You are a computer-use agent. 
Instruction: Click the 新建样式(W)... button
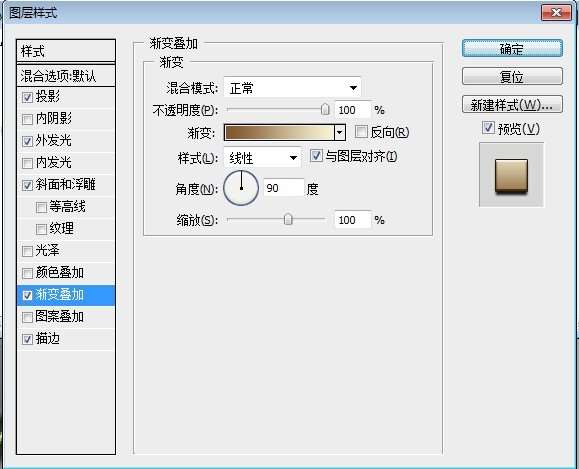(x=512, y=105)
